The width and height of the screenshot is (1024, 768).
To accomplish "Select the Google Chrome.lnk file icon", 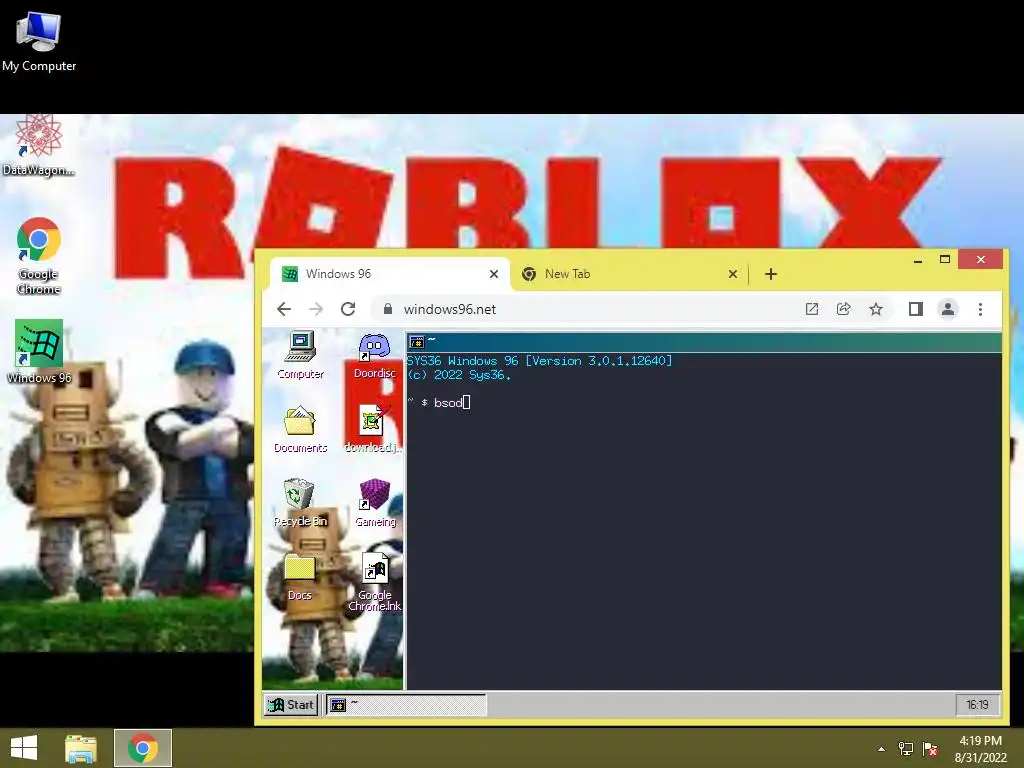I will [x=375, y=583].
